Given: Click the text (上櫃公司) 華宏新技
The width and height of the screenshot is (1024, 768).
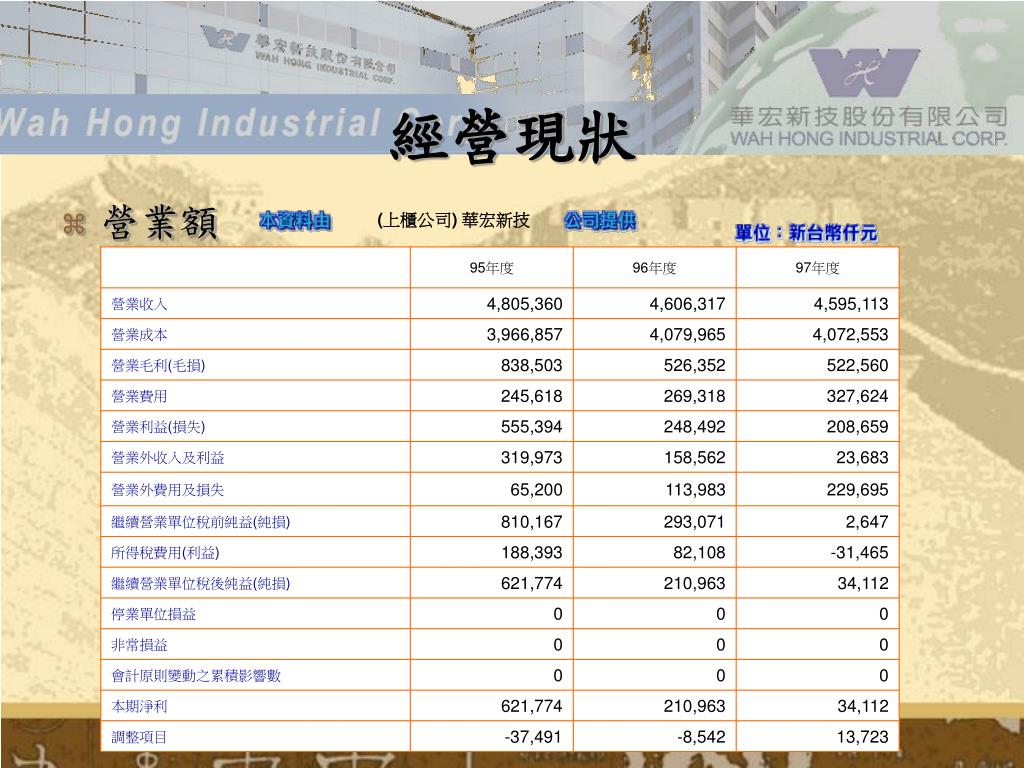Looking at the screenshot, I should 453,221.
